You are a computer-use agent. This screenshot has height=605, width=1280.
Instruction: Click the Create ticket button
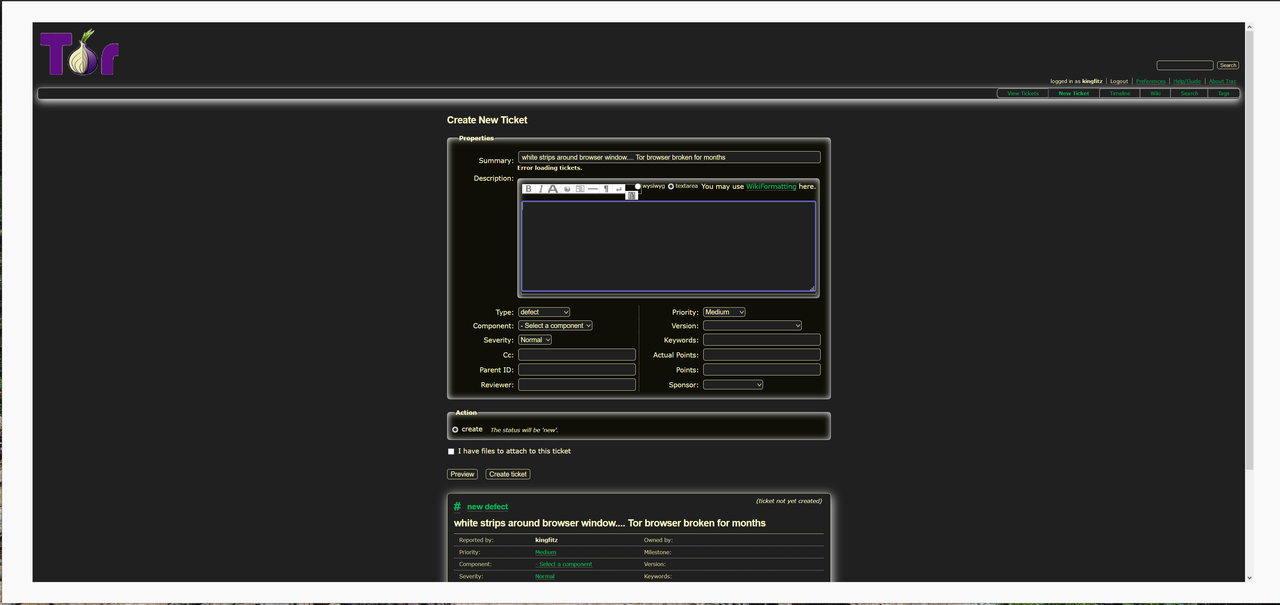[508, 474]
